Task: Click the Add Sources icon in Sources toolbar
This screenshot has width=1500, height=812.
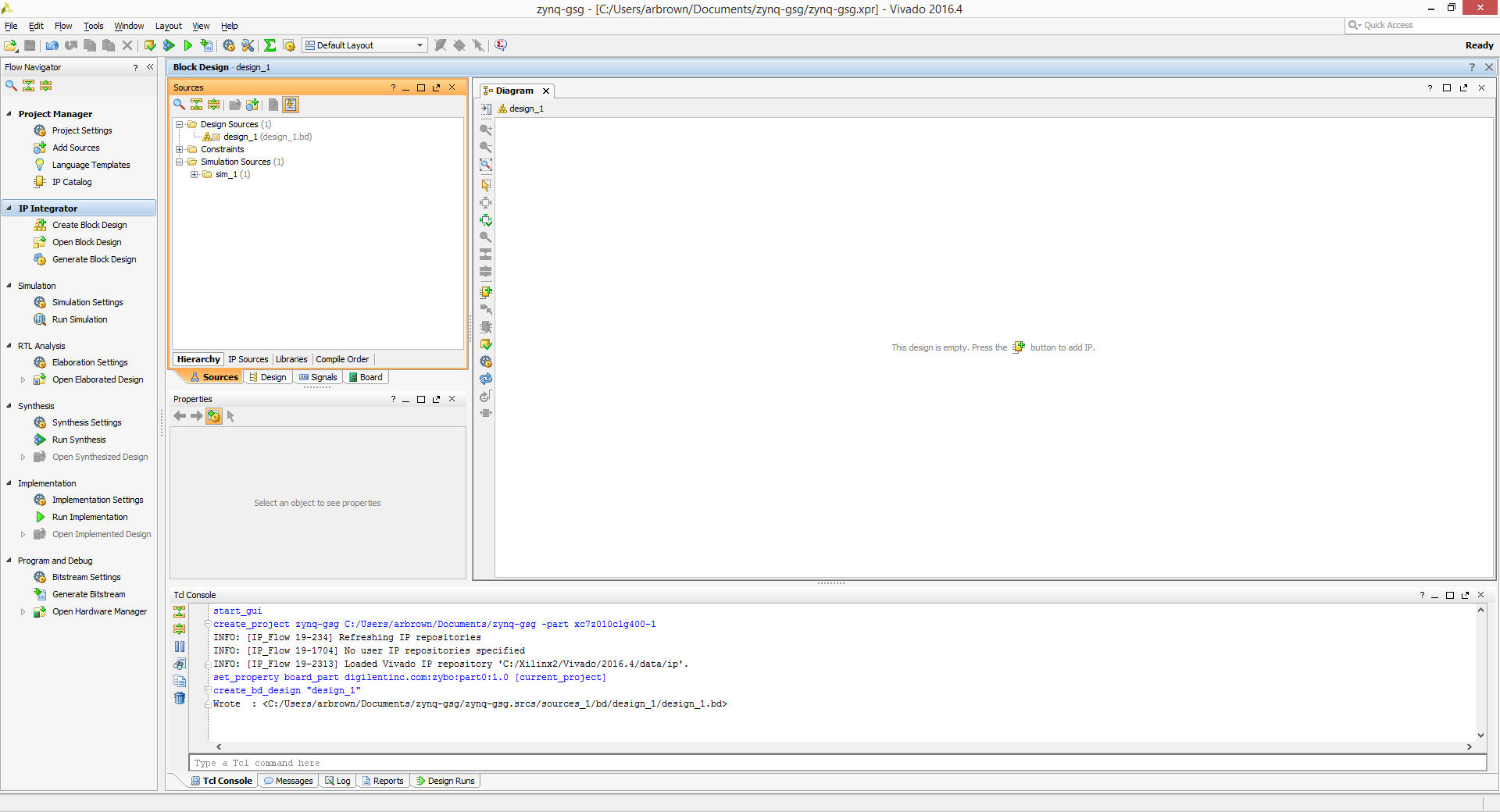Action: (x=252, y=105)
